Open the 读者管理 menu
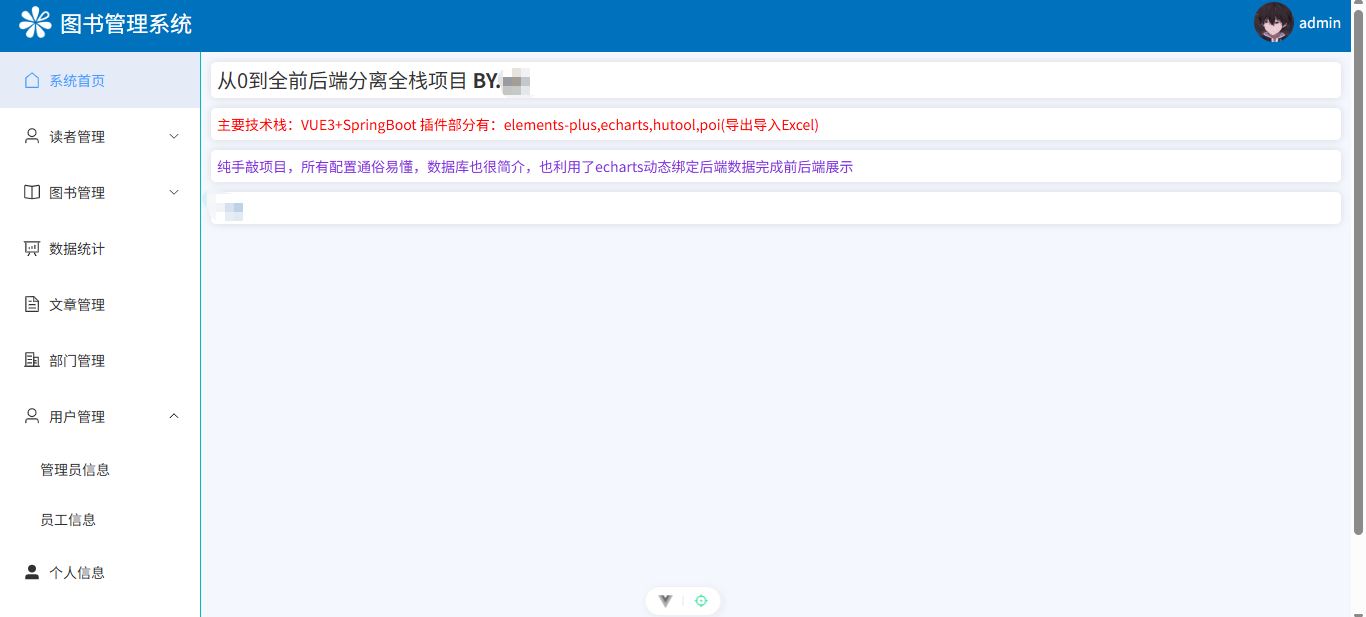 (100, 136)
